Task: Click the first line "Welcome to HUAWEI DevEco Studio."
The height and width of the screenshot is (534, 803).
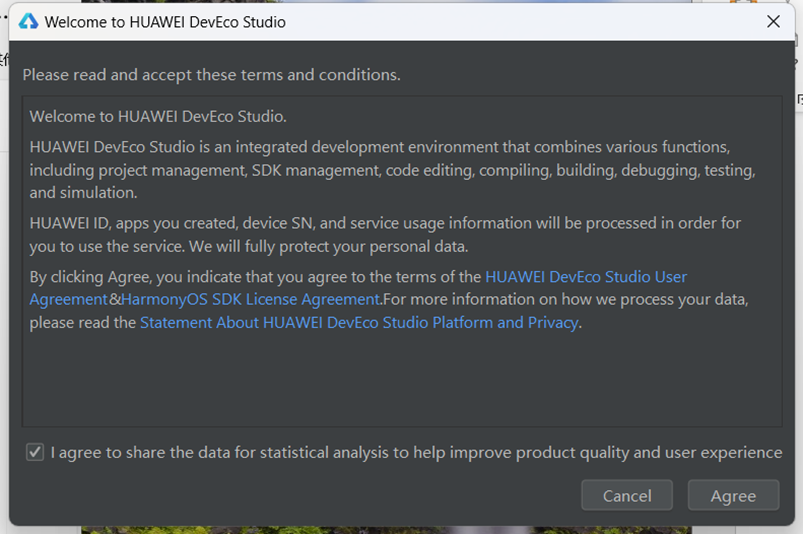Action: click(158, 116)
